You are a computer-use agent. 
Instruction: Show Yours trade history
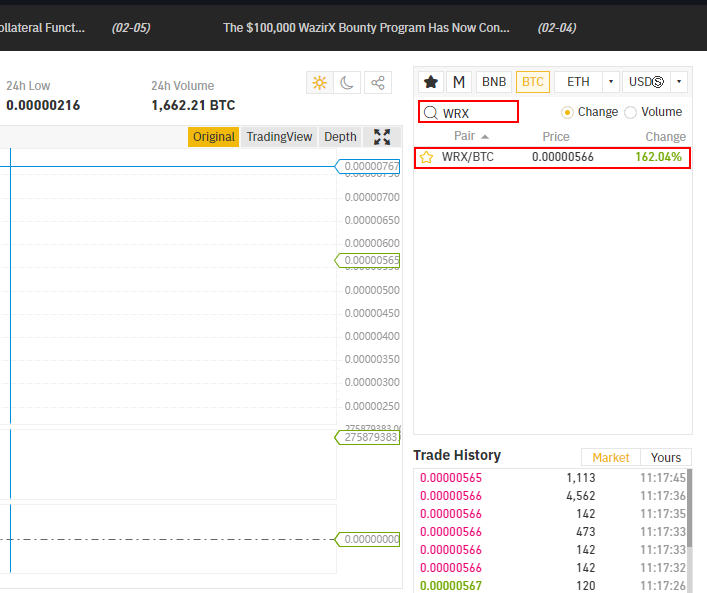(666, 457)
